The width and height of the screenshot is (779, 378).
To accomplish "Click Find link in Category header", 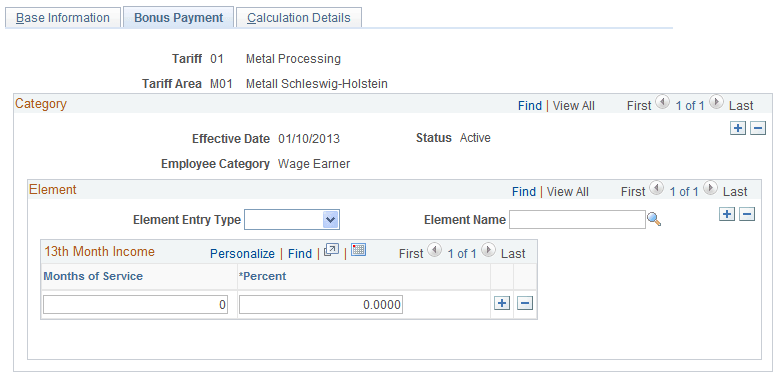I will [530, 106].
